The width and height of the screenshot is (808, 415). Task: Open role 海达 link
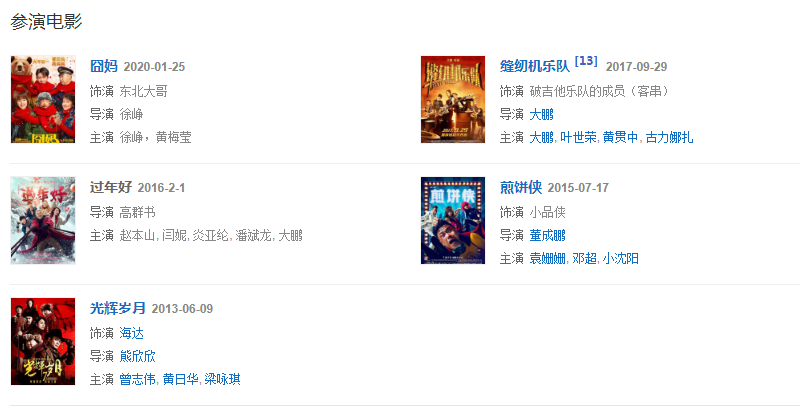tap(131, 334)
